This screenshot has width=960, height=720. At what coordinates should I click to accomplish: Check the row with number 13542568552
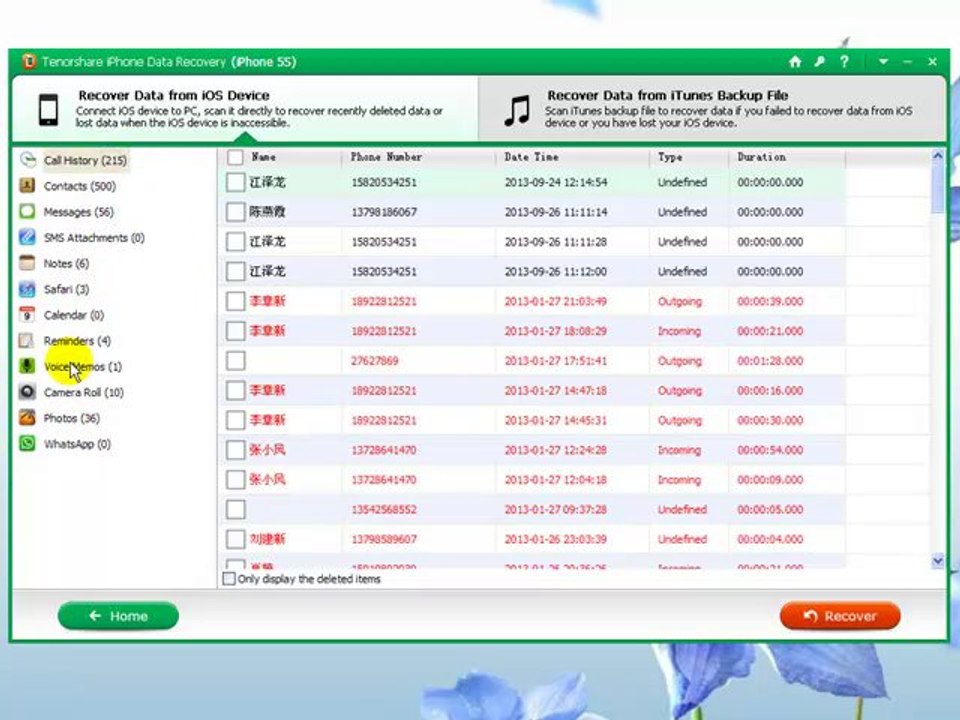click(x=236, y=509)
